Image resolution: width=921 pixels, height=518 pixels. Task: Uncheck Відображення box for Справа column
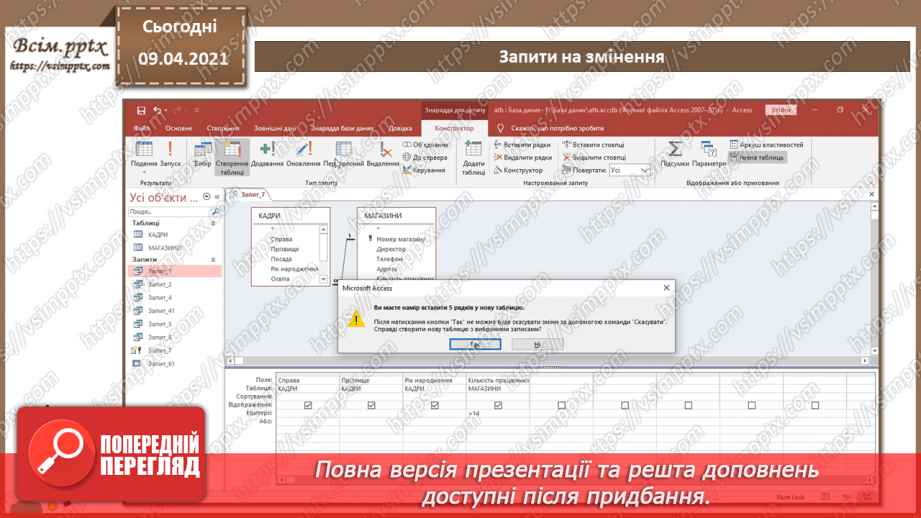[308, 405]
